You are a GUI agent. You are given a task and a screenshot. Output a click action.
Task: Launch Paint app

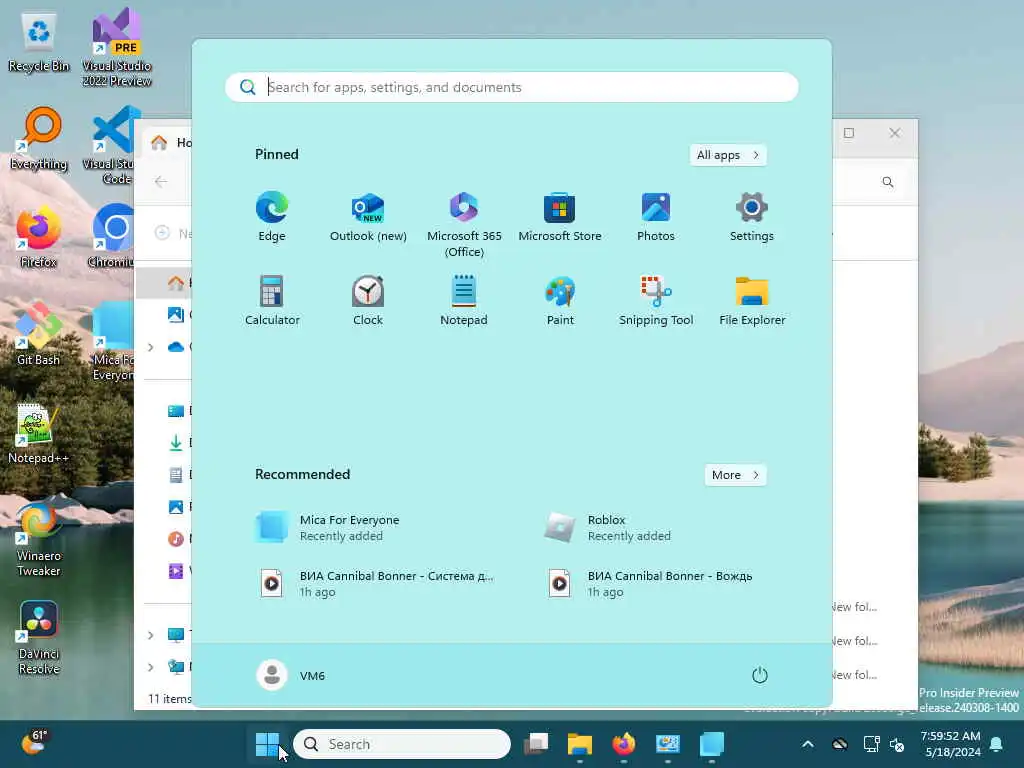(x=560, y=301)
